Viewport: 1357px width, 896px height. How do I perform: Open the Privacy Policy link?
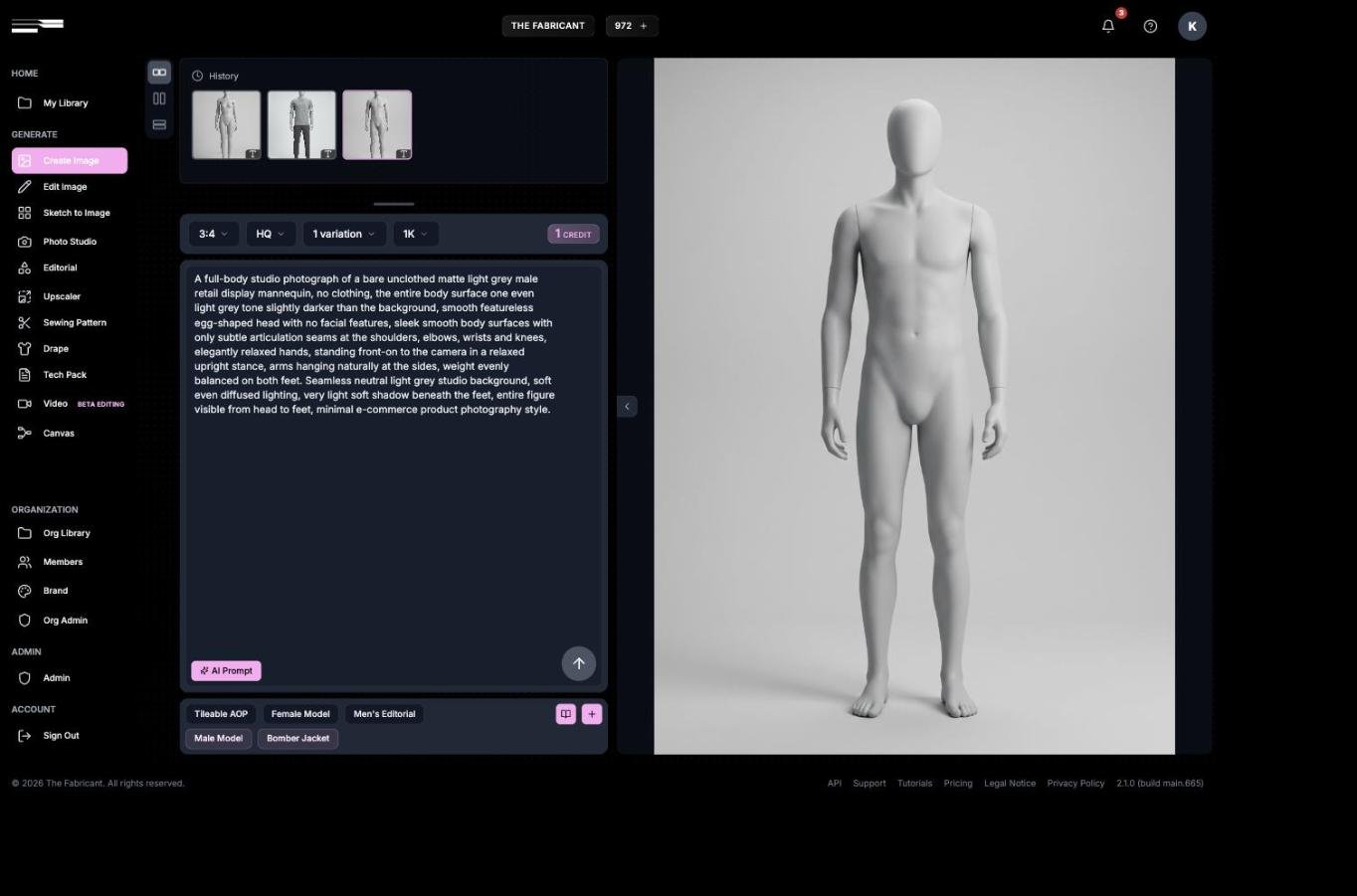tap(1075, 784)
